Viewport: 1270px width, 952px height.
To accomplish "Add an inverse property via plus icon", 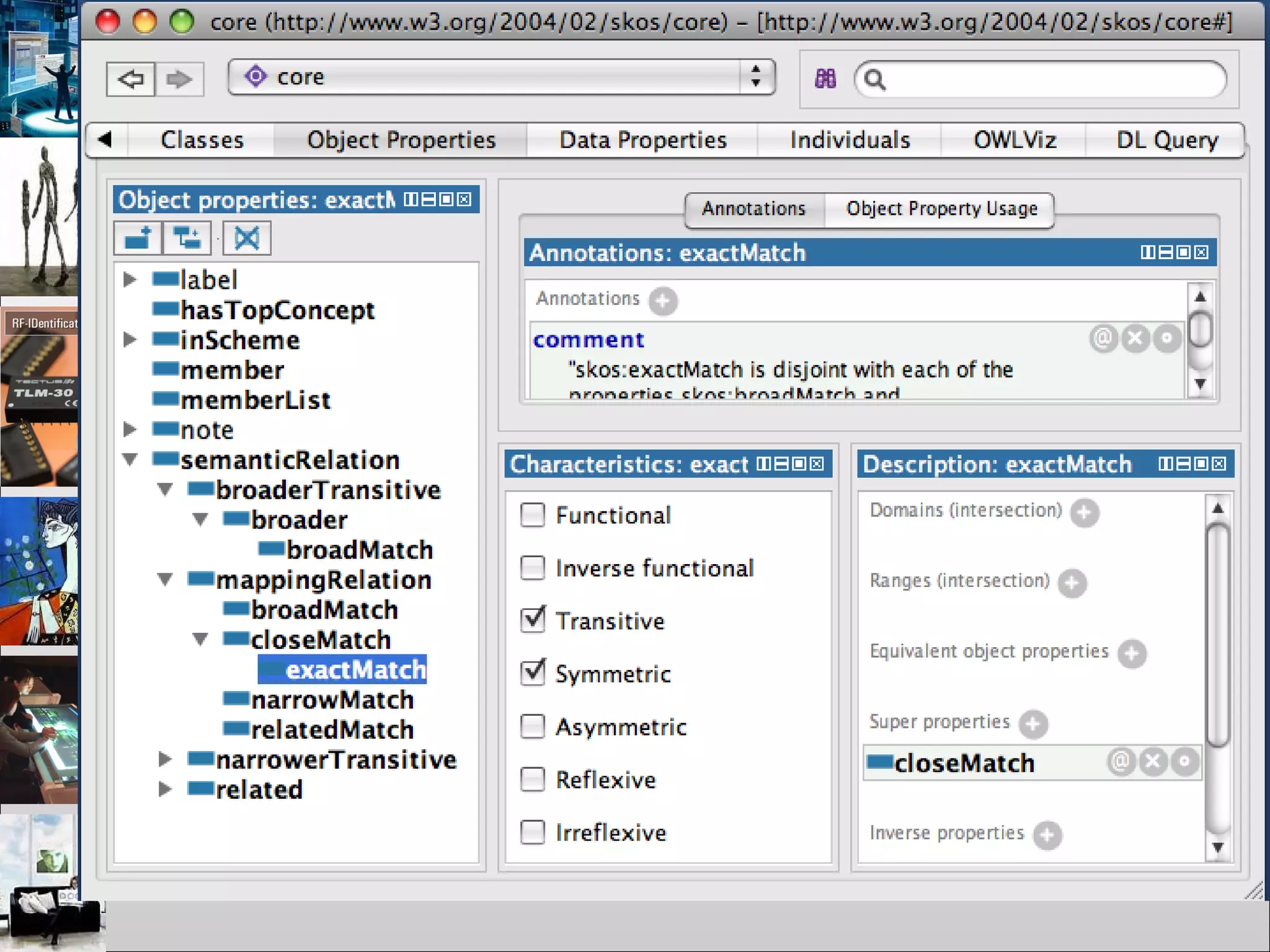I will (1047, 835).
